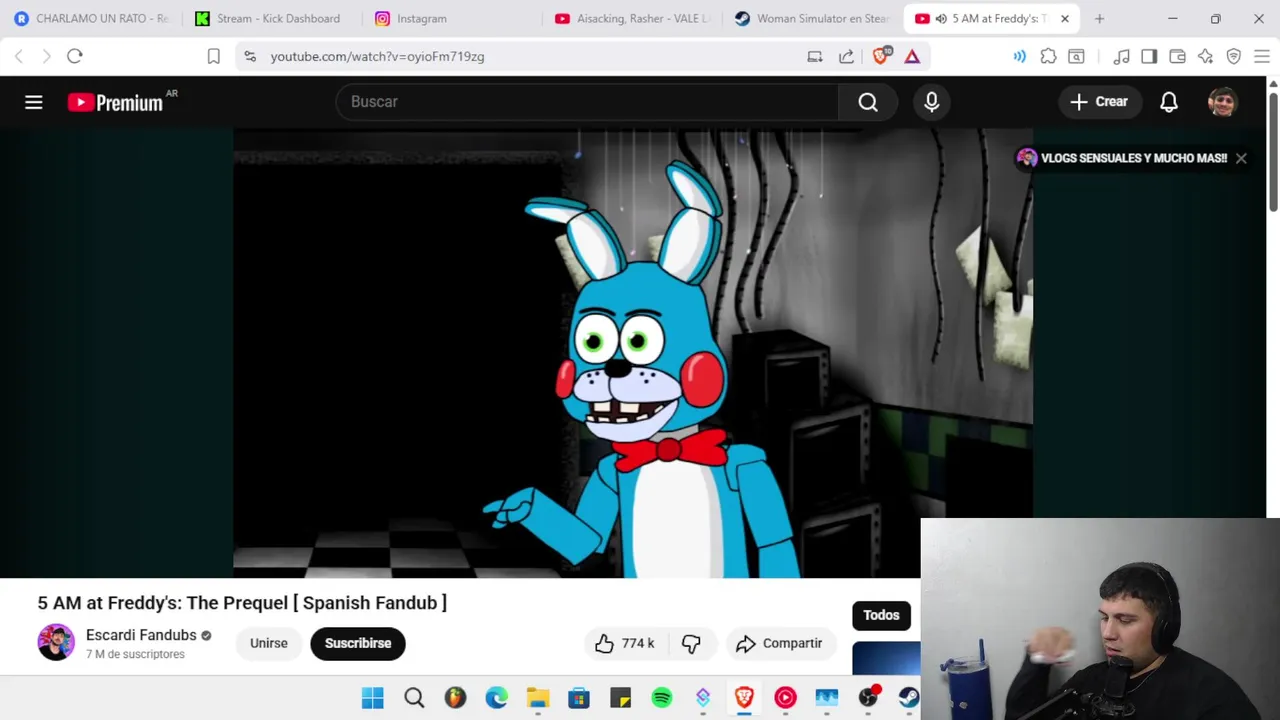
Task: Open the Escardi Fandubs channel name link
Action: click(x=141, y=635)
